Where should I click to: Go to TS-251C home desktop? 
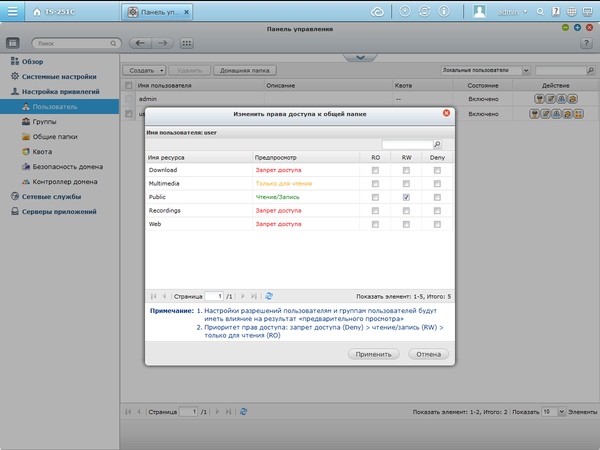click(x=54, y=12)
